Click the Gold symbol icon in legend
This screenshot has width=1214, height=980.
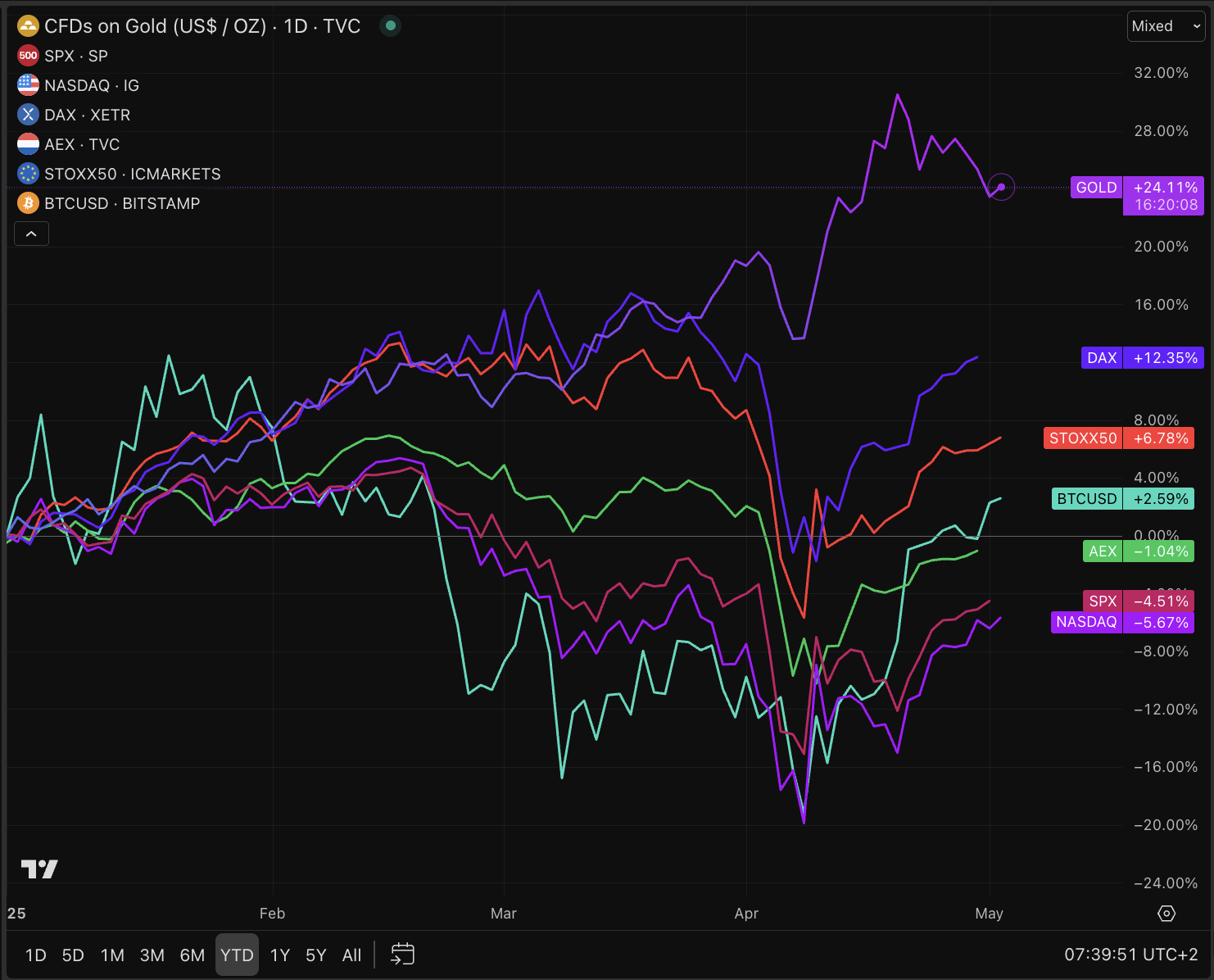28,26
